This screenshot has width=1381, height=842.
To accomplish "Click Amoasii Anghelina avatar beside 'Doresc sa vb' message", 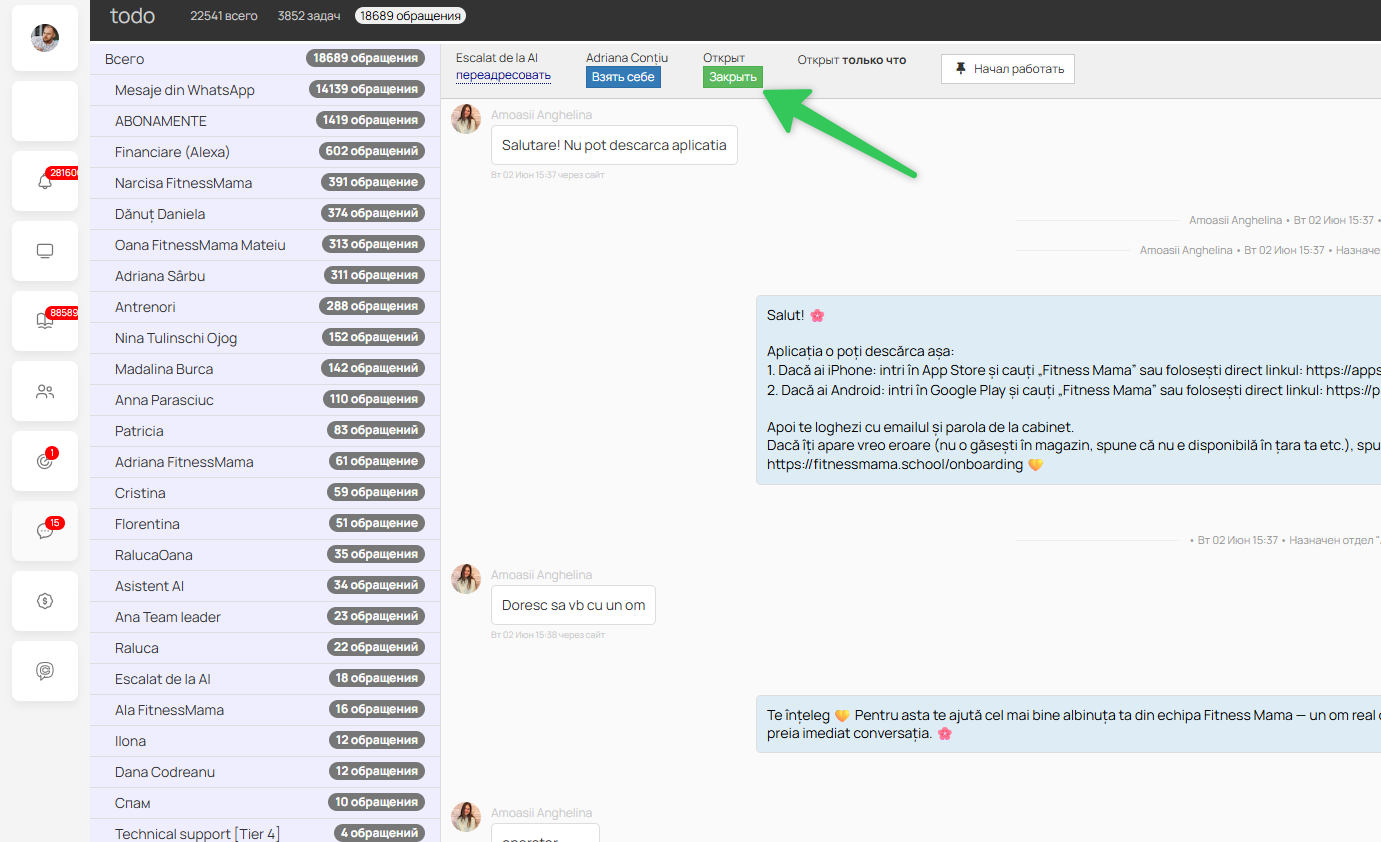I will pyautogui.click(x=466, y=579).
